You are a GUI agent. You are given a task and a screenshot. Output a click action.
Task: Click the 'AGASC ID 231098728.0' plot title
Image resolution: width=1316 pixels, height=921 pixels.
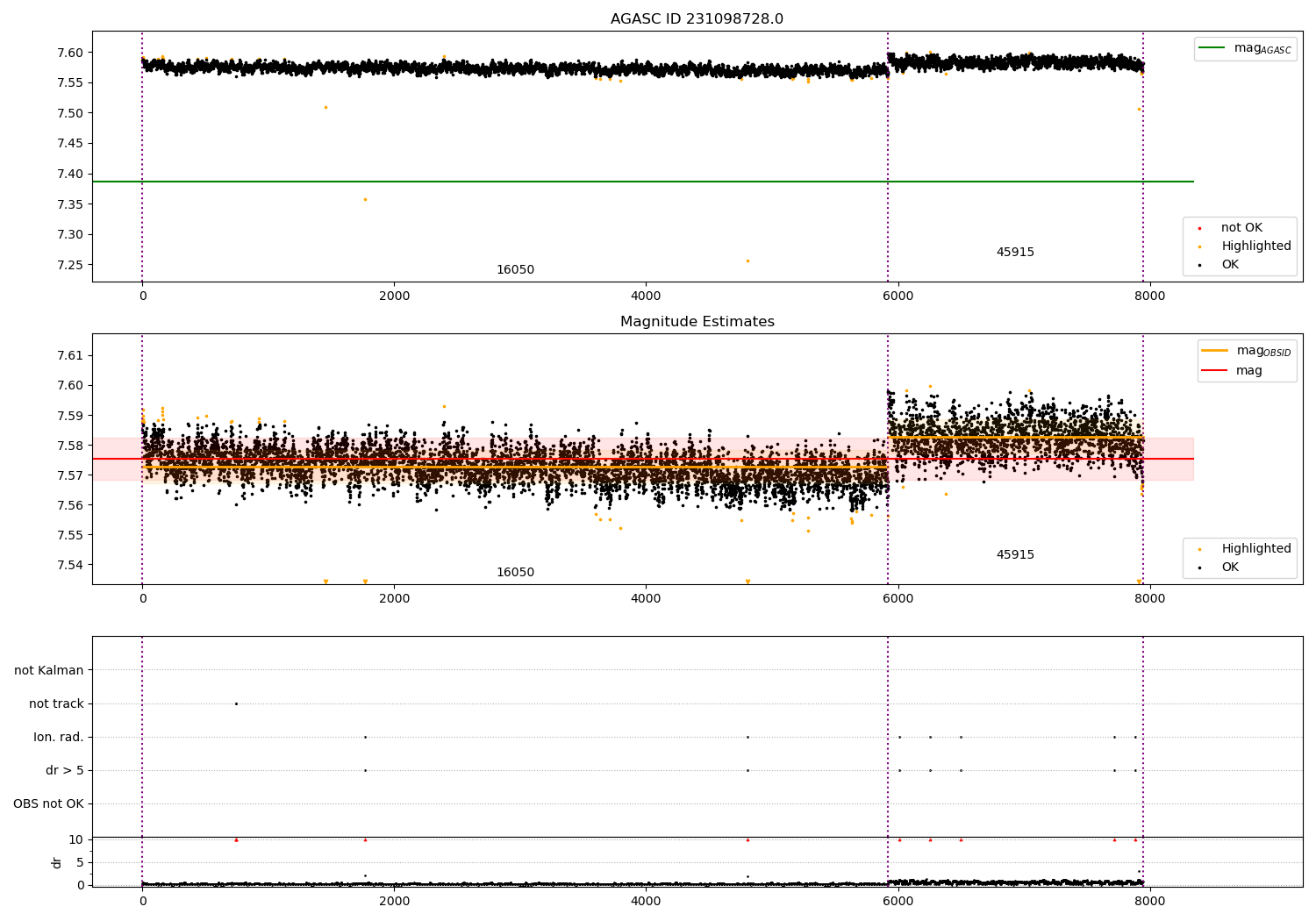tap(697, 19)
